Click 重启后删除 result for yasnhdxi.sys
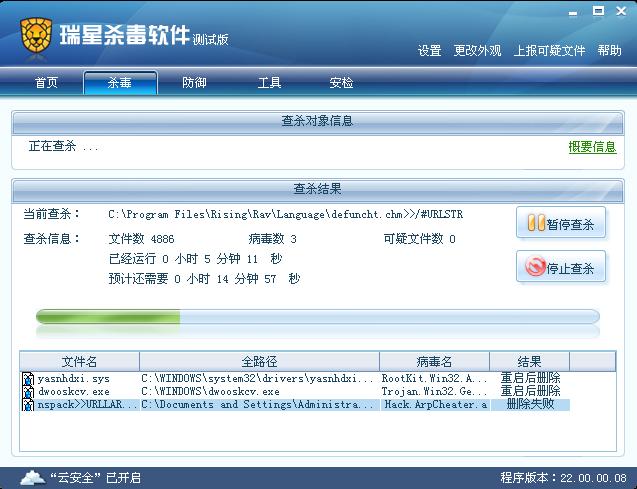637x489 pixels. (531, 379)
